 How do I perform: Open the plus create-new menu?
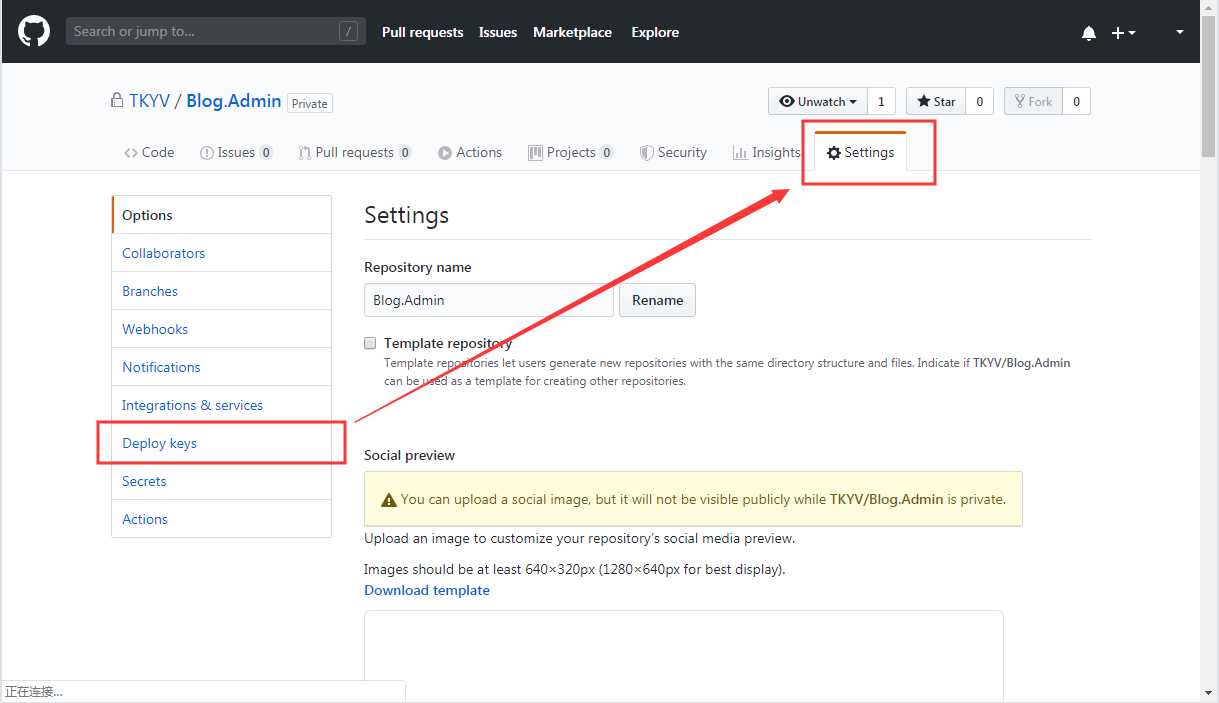(1124, 33)
